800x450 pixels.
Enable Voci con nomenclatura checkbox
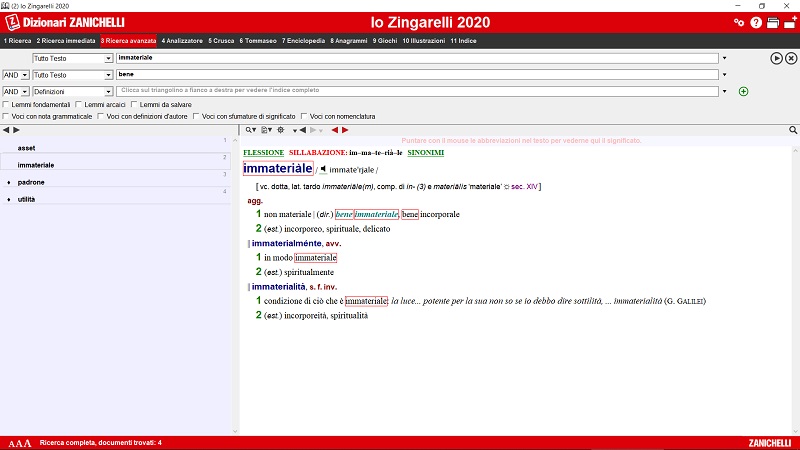click(x=304, y=116)
